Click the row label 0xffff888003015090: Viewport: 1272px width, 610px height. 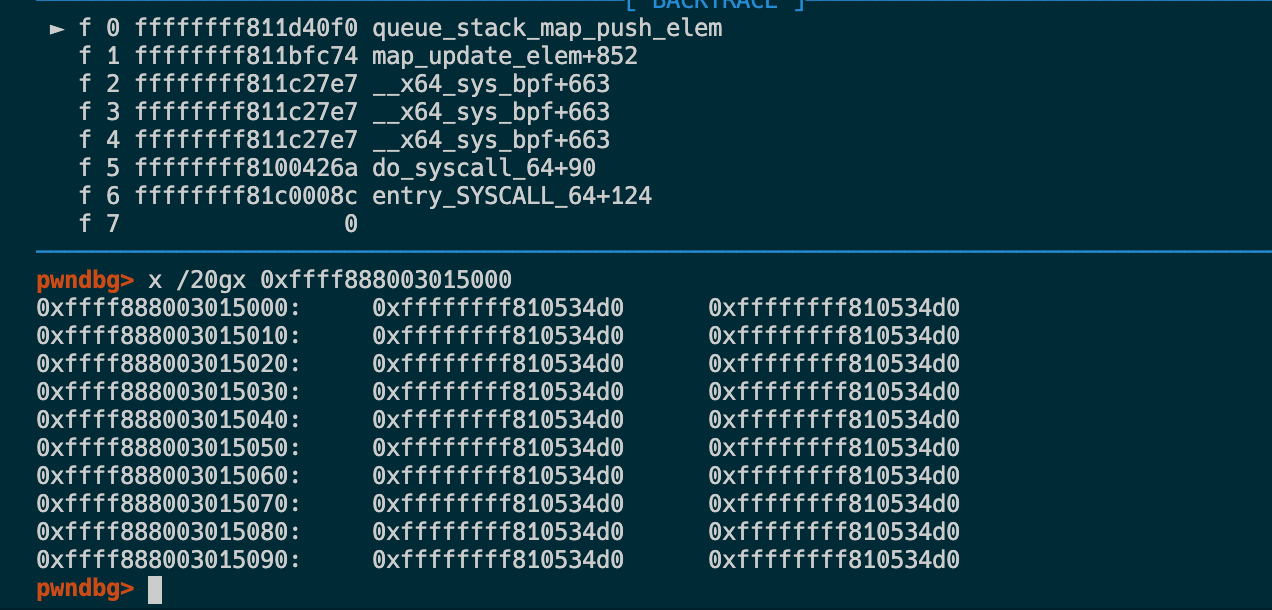click(x=169, y=560)
